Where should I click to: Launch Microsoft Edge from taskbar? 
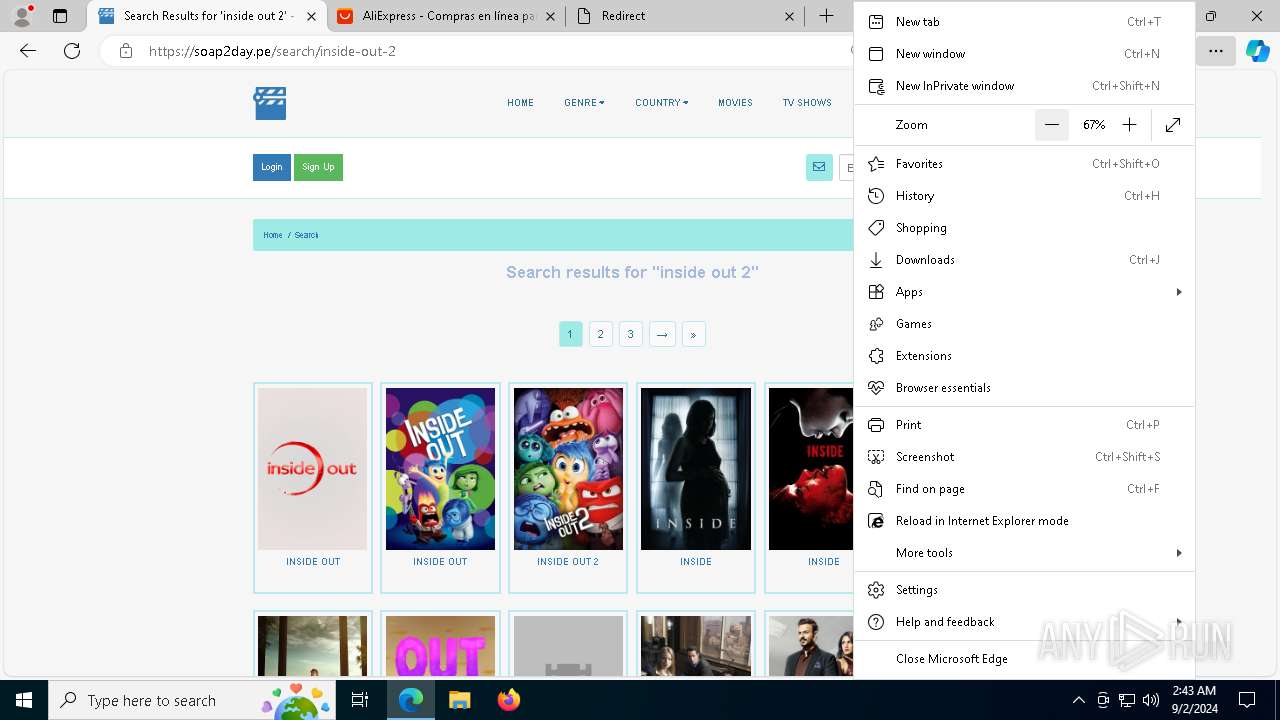(411, 700)
